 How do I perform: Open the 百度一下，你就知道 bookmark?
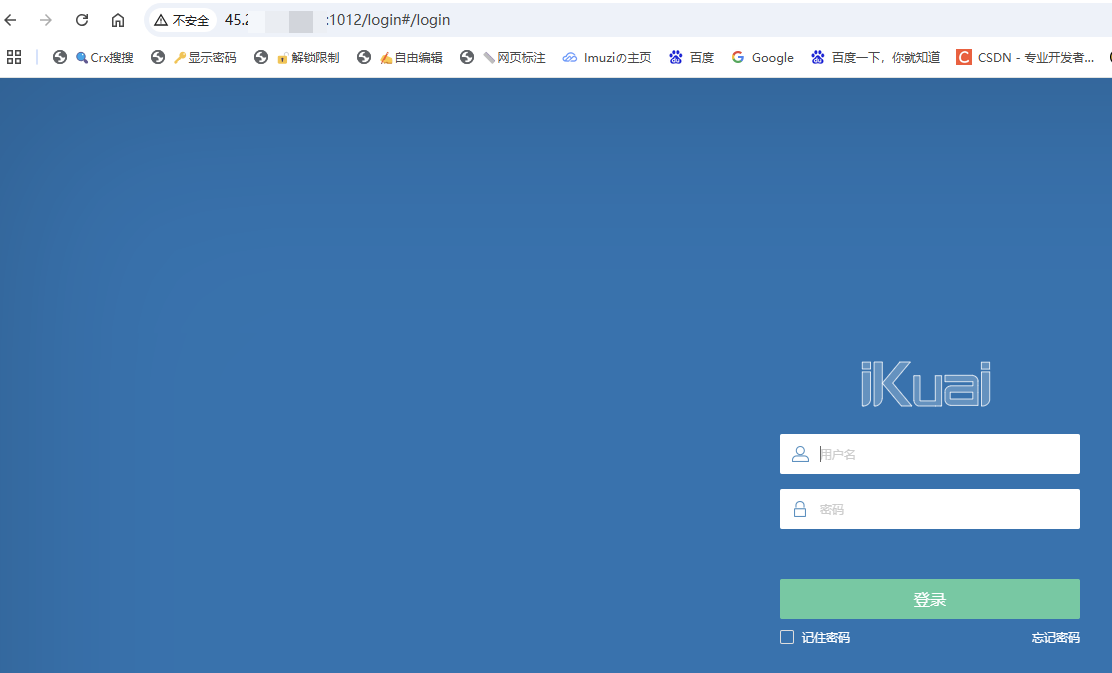tap(875, 57)
